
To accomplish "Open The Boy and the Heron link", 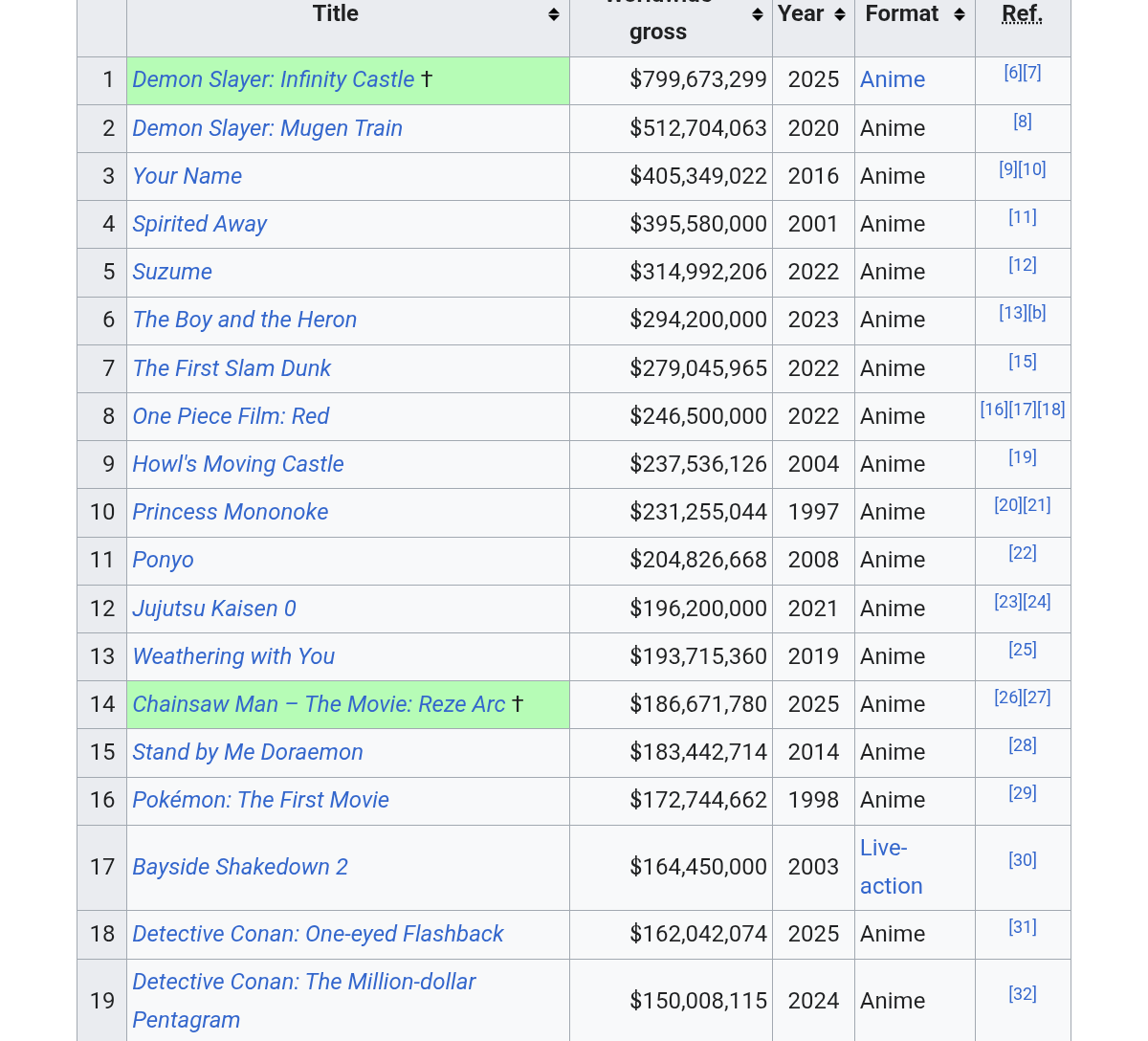I will click(245, 320).
